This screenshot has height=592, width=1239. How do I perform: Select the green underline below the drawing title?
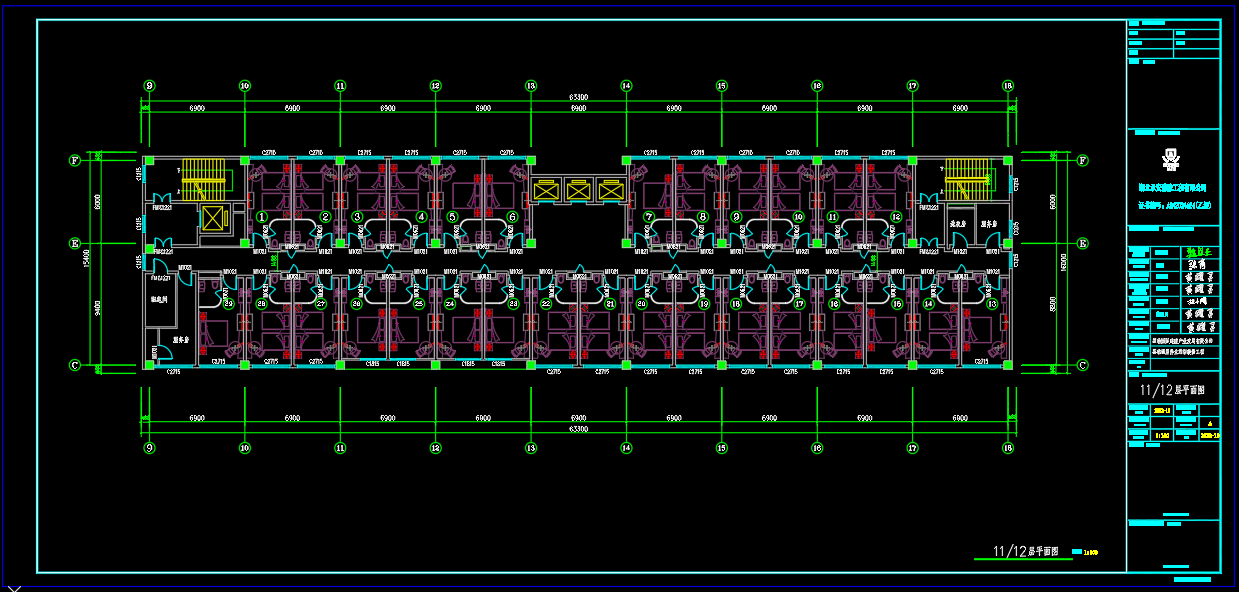(1023, 558)
